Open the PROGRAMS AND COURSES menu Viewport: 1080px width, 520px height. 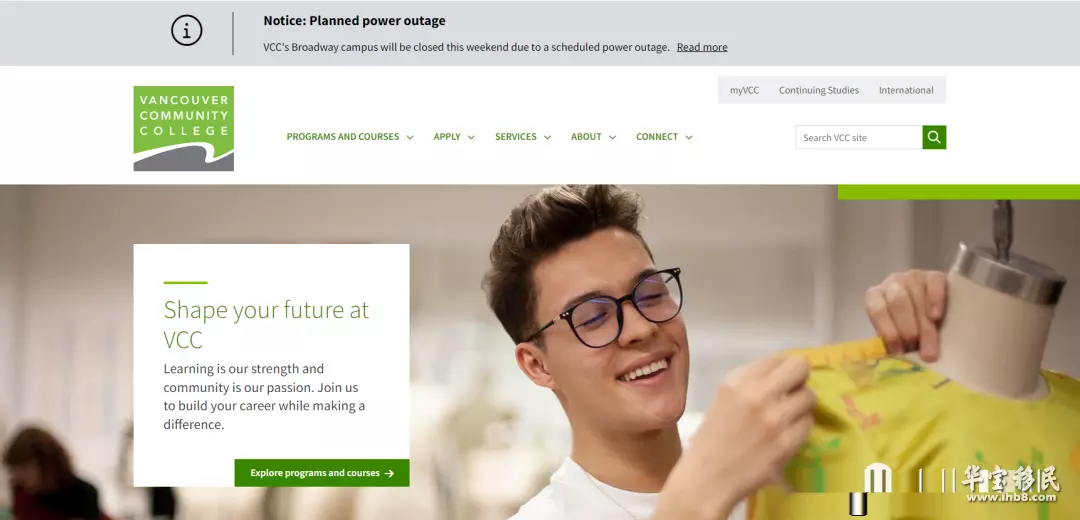click(x=343, y=136)
